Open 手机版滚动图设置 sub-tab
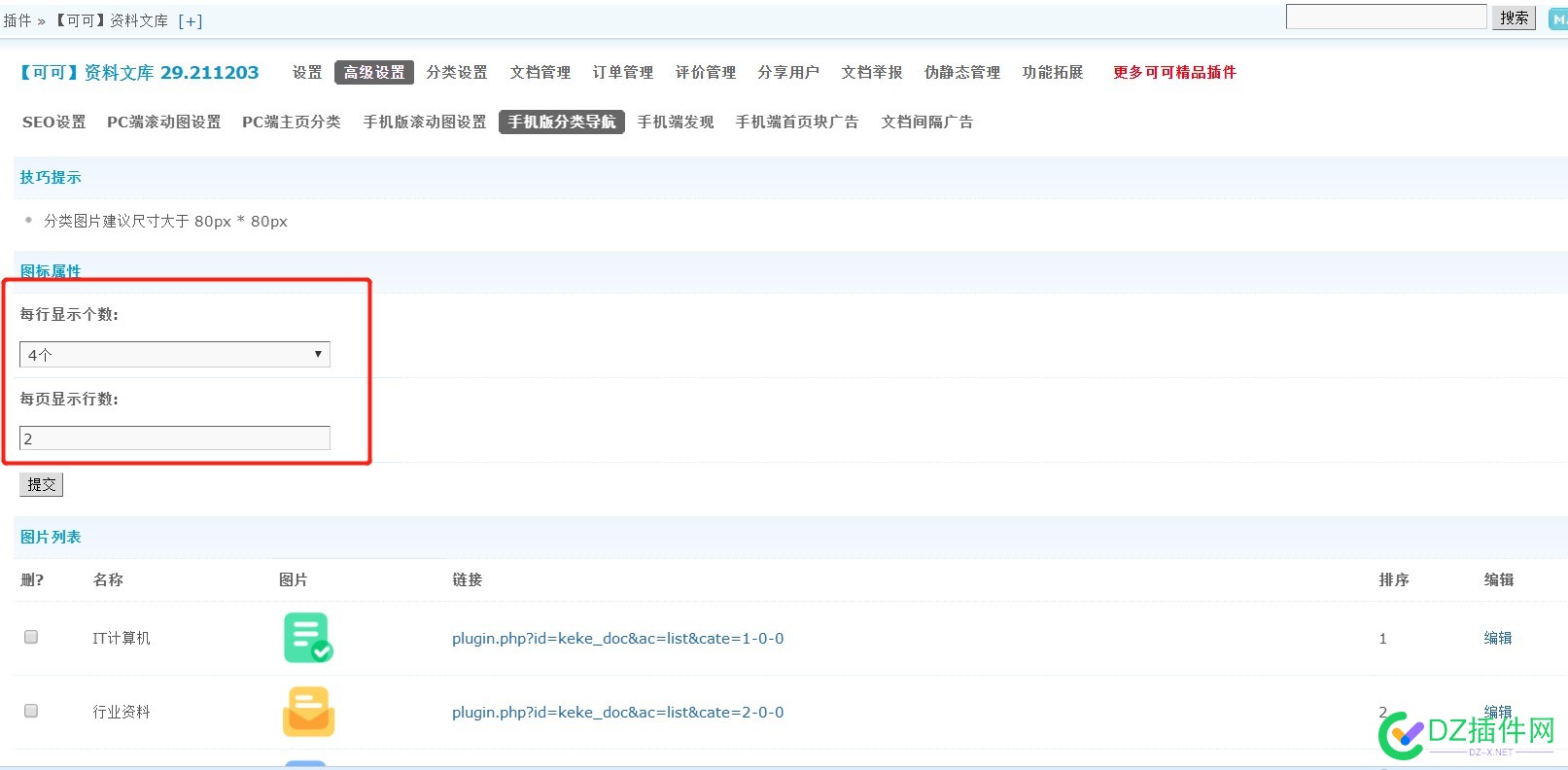The image size is (1568, 770). point(425,122)
